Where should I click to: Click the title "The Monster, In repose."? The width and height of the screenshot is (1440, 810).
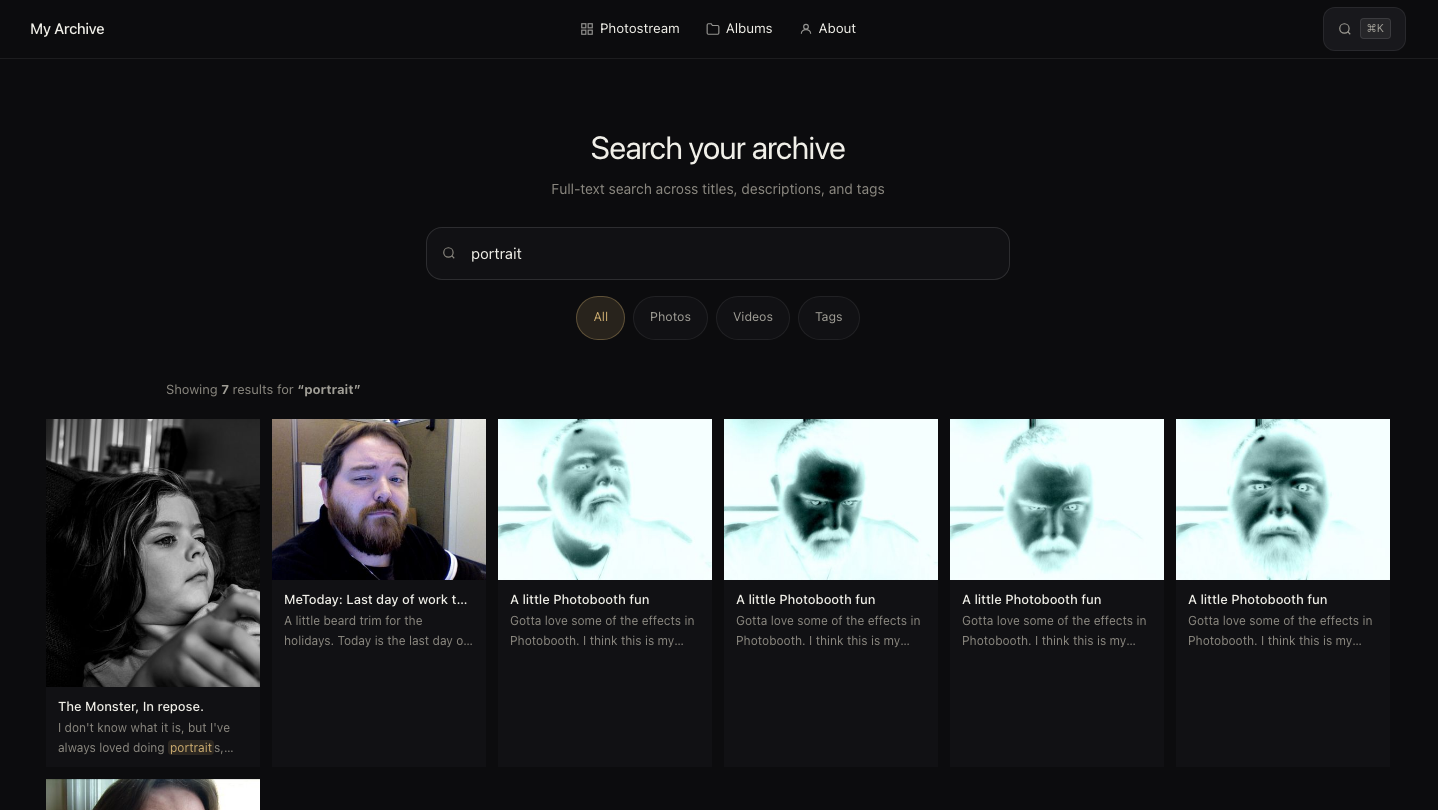click(131, 707)
